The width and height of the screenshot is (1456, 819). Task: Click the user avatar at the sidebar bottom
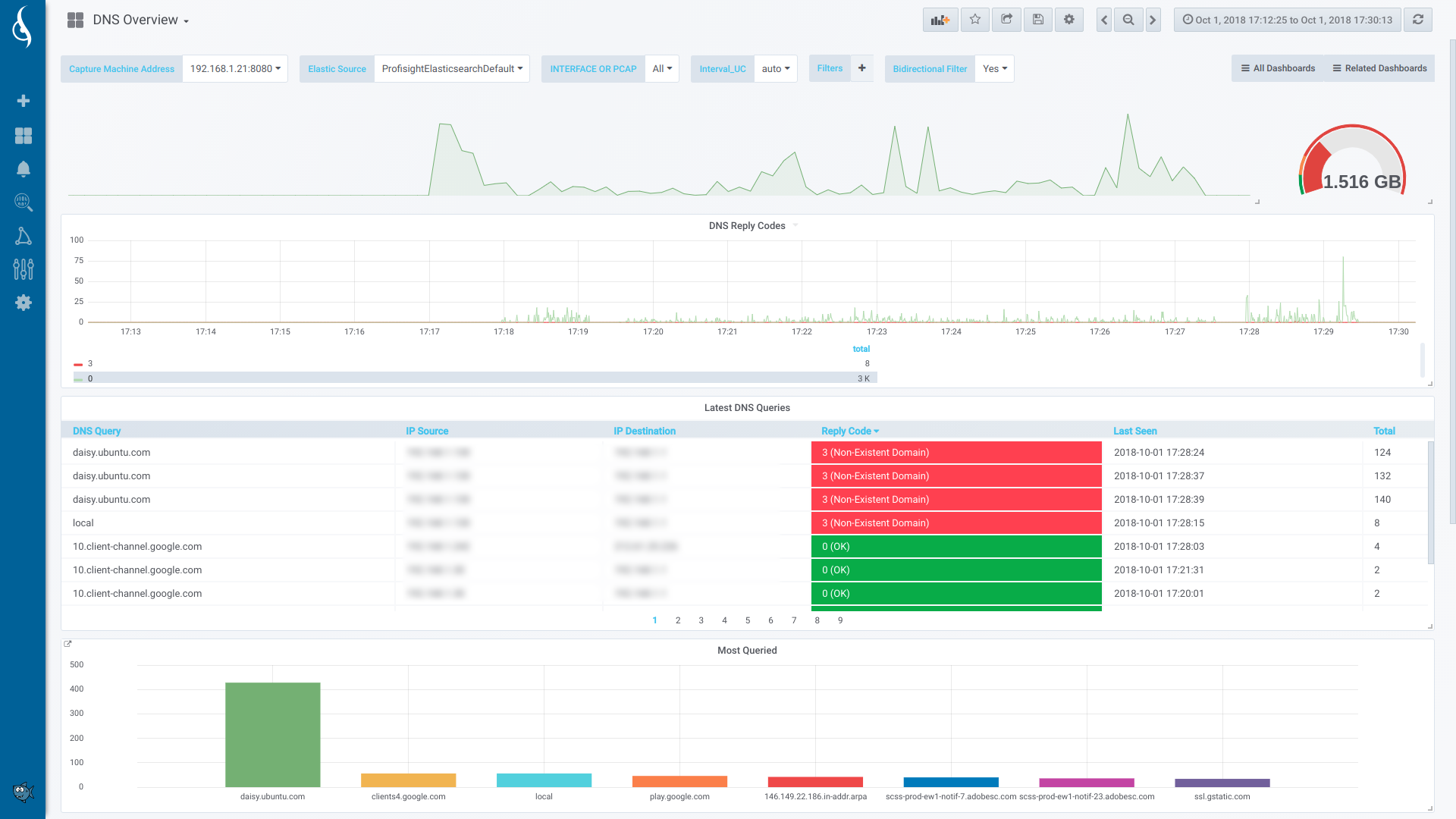pos(24,792)
